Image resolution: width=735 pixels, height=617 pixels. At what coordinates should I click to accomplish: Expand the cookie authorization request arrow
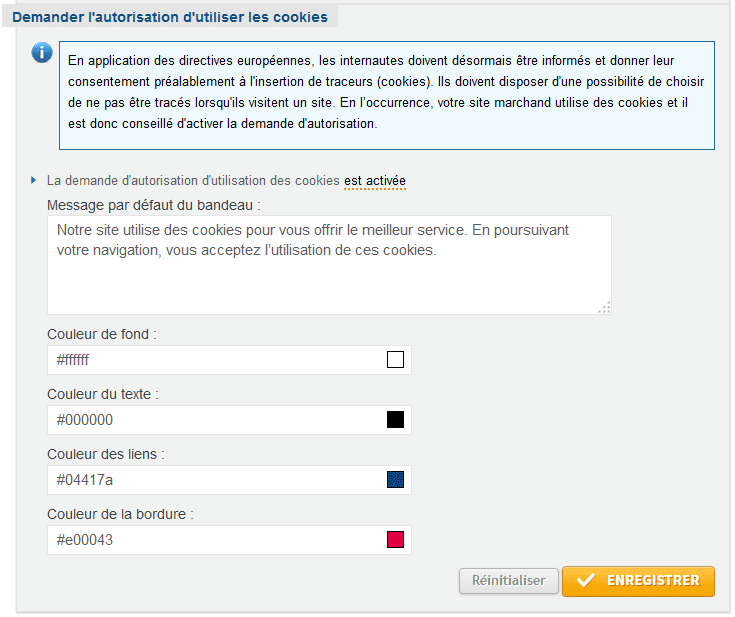tap(33, 180)
